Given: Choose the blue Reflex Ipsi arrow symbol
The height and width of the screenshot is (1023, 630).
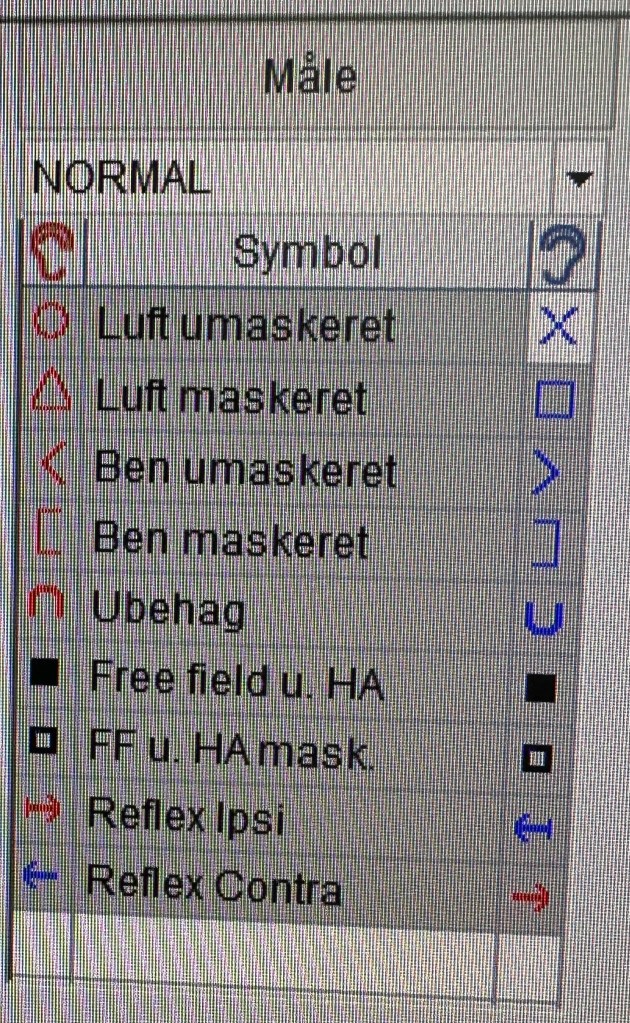Looking at the screenshot, I should pos(535,827).
